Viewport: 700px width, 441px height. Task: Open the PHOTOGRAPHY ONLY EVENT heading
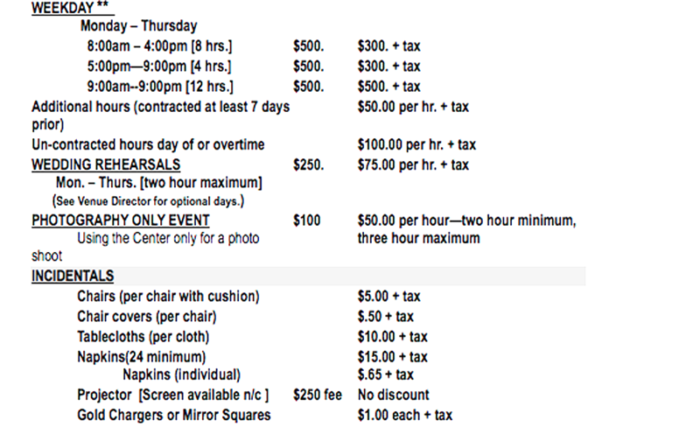tap(121, 220)
